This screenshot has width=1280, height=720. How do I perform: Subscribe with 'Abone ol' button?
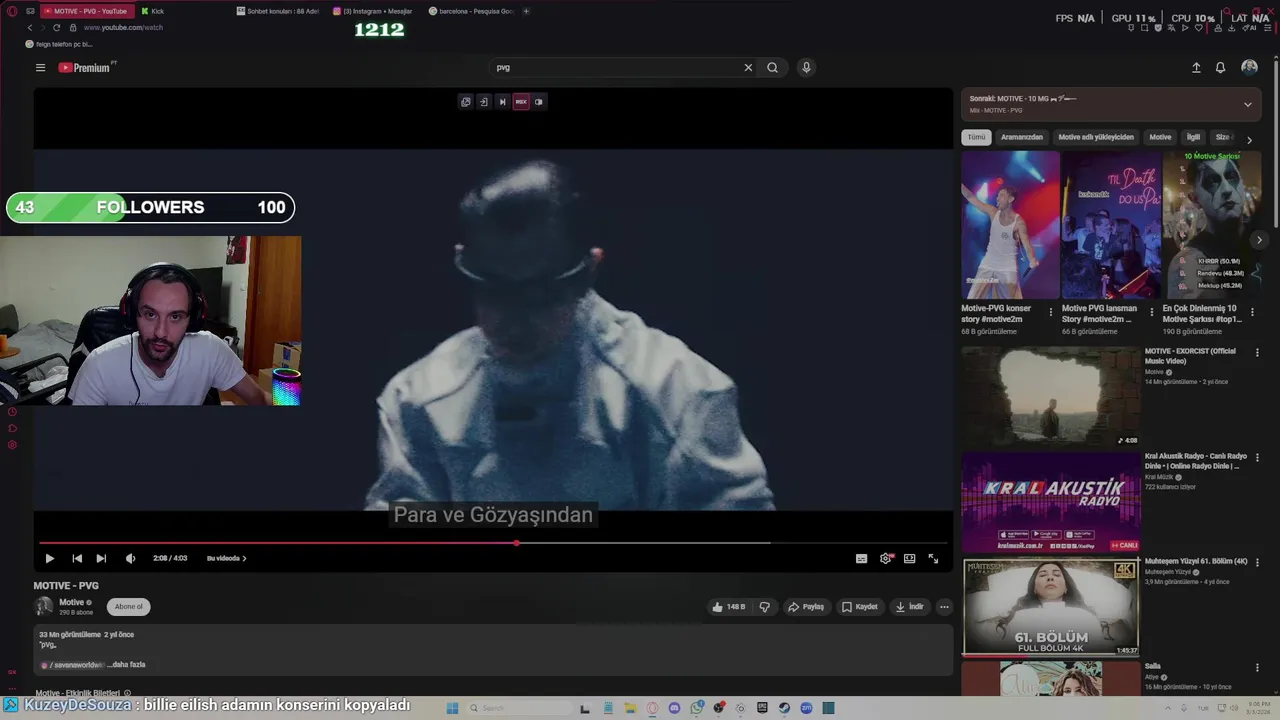coord(128,607)
